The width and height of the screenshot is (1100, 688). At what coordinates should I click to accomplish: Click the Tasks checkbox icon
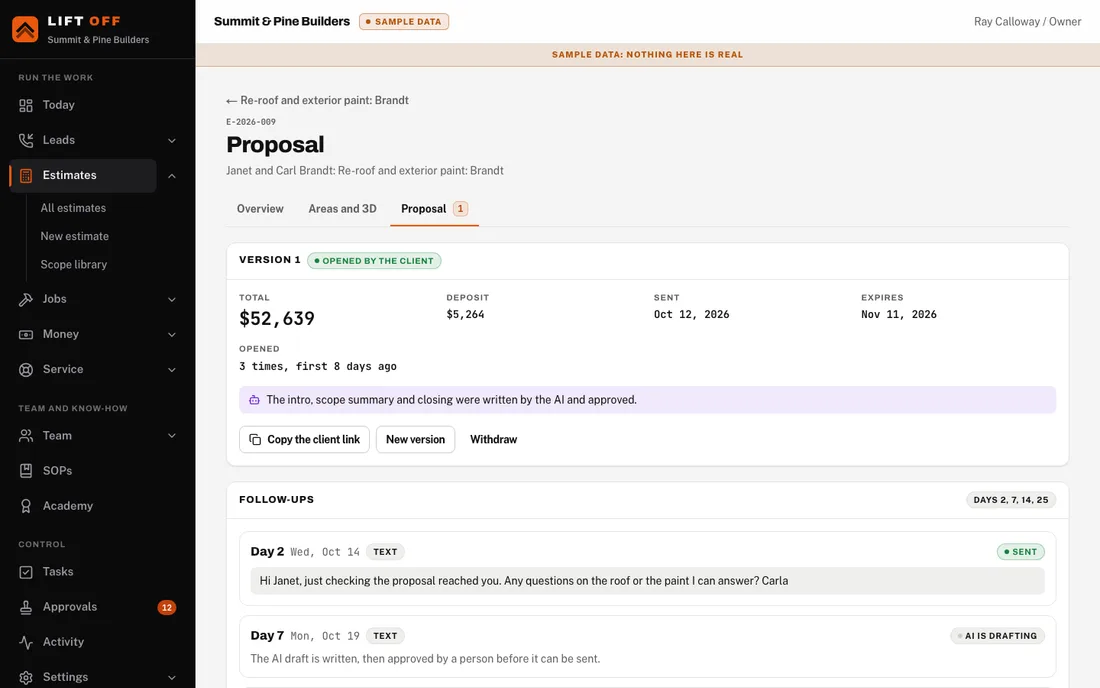pyautogui.click(x=26, y=572)
